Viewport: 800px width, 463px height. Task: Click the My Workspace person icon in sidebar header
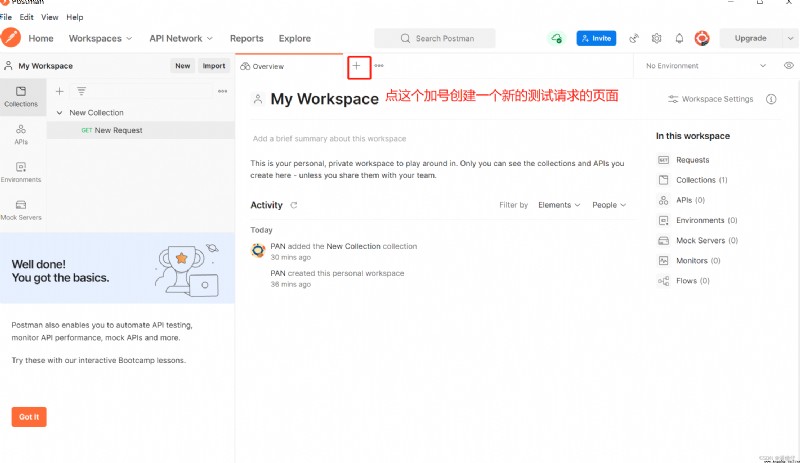click(x=8, y=66)
